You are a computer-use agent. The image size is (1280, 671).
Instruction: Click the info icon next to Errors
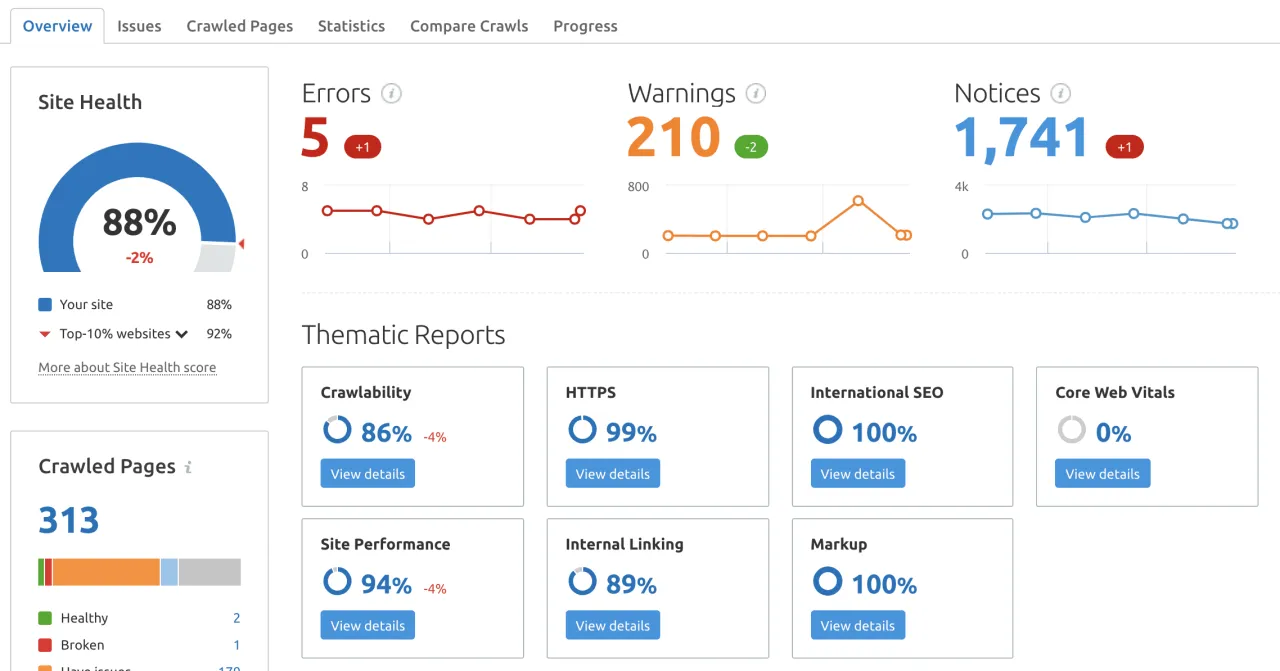tap(392, 94)
